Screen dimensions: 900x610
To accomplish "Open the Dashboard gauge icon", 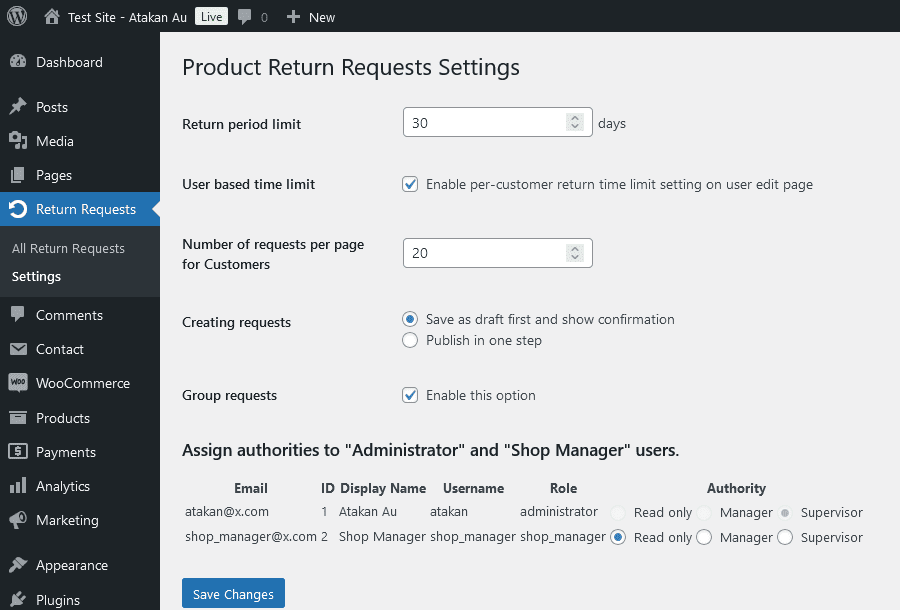I will (x=18, y=61).
